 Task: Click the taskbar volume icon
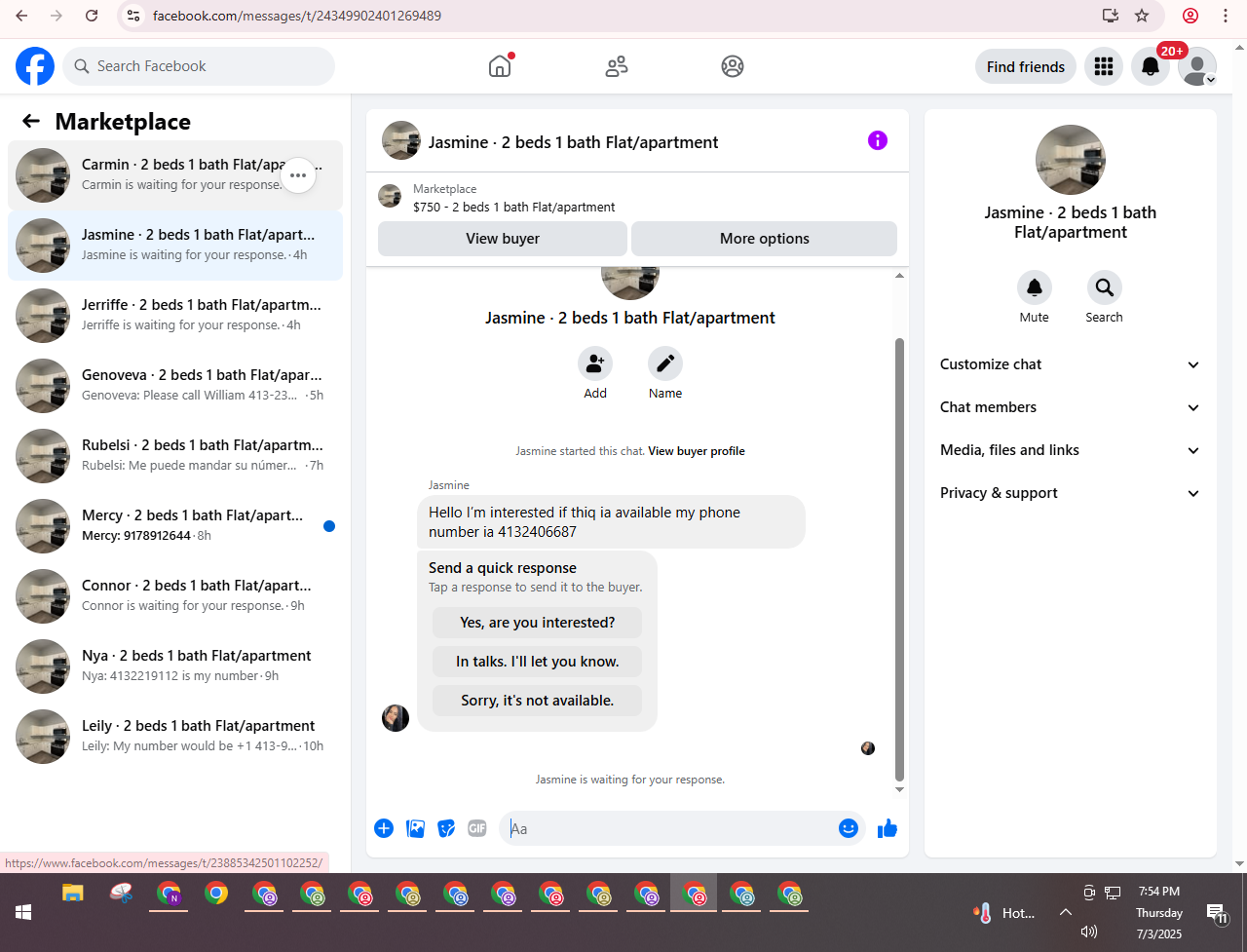[1089, 932]
